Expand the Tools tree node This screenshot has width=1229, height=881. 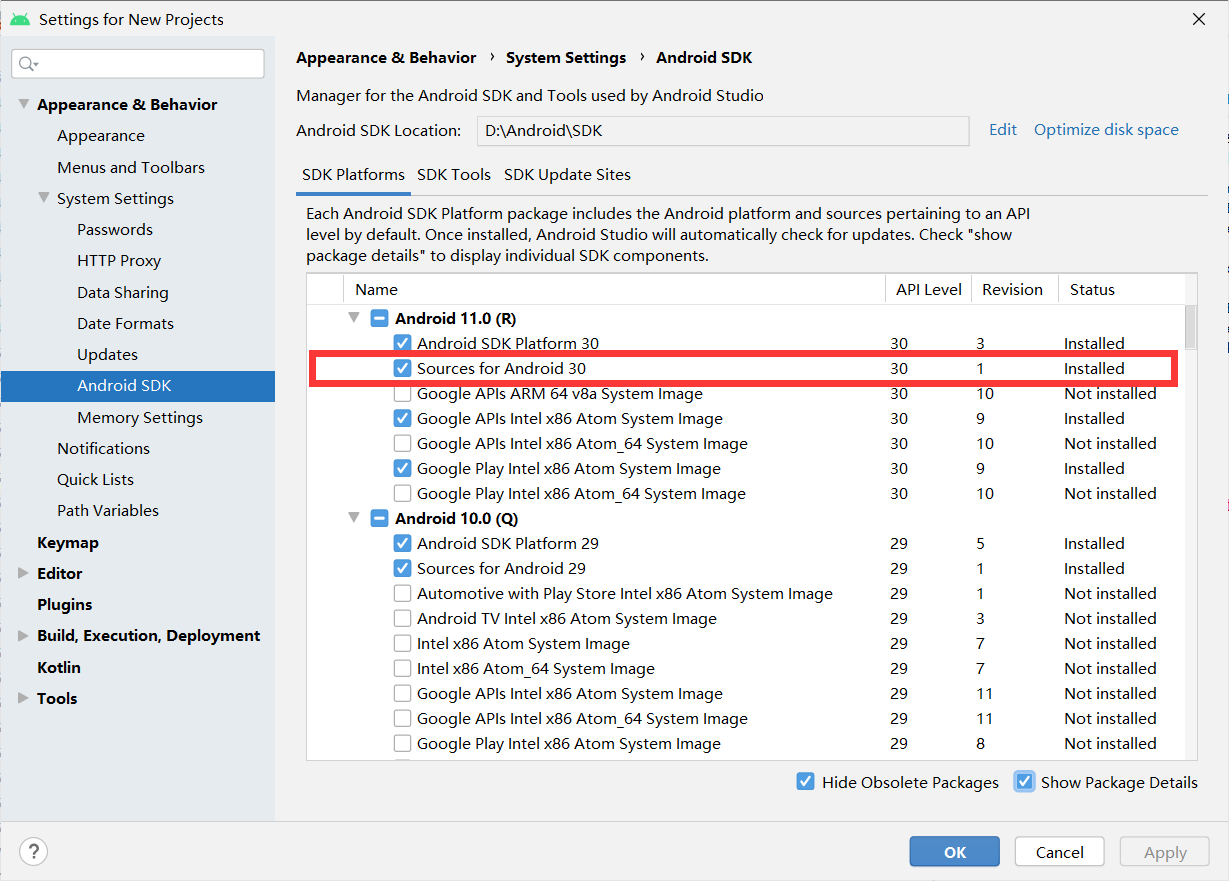tap(23, 699)
